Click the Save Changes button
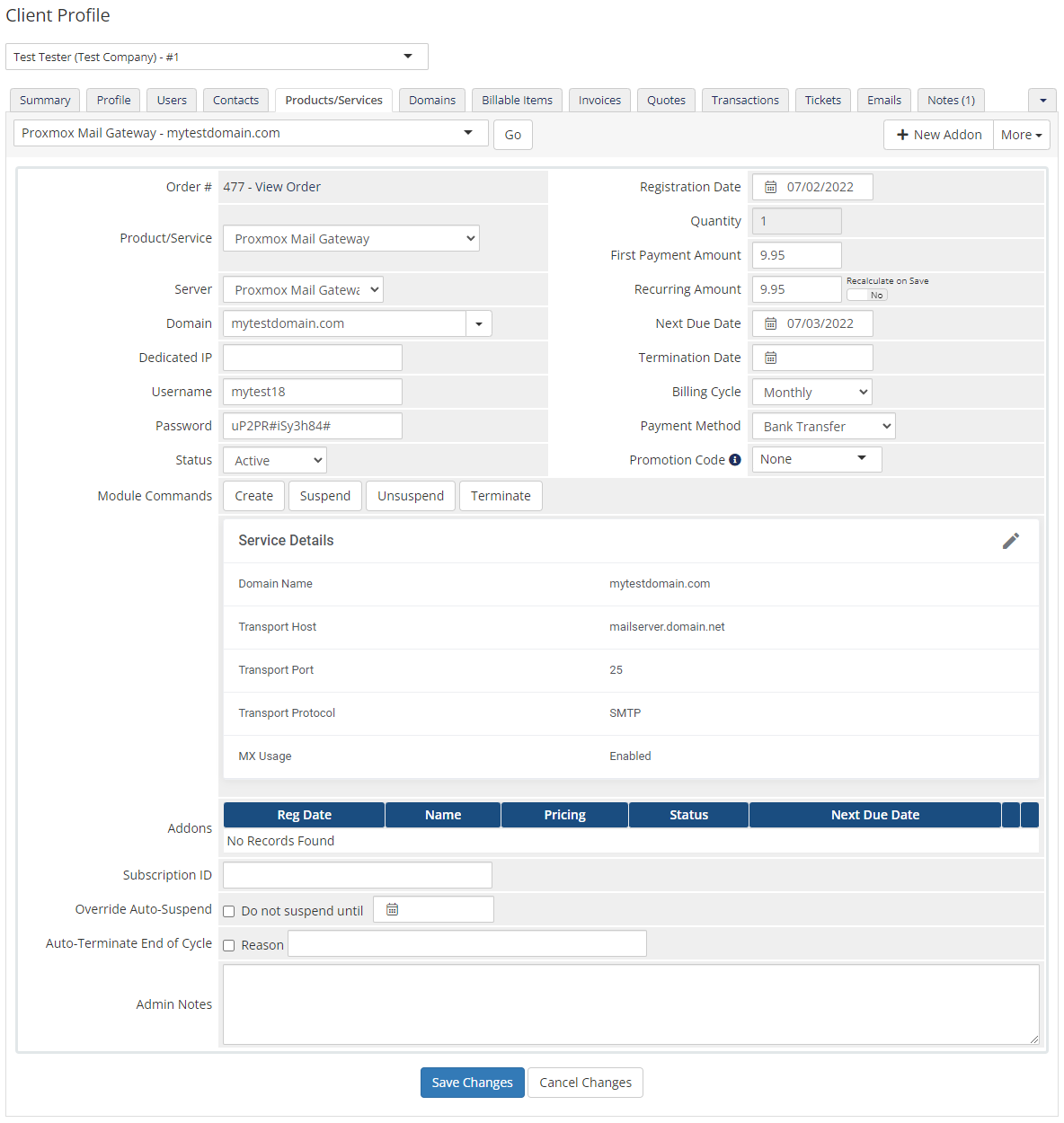 click(473, 1083)
